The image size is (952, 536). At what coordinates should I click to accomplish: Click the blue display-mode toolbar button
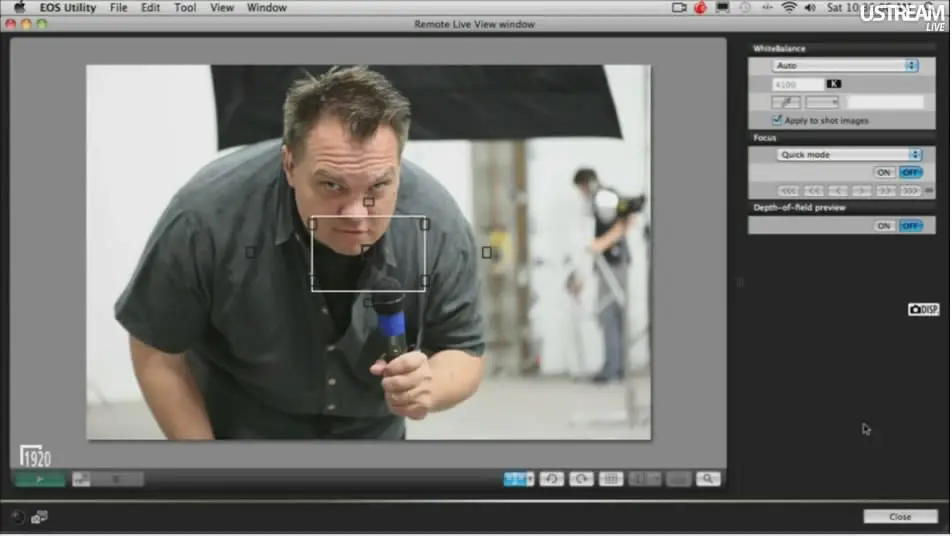515,479
